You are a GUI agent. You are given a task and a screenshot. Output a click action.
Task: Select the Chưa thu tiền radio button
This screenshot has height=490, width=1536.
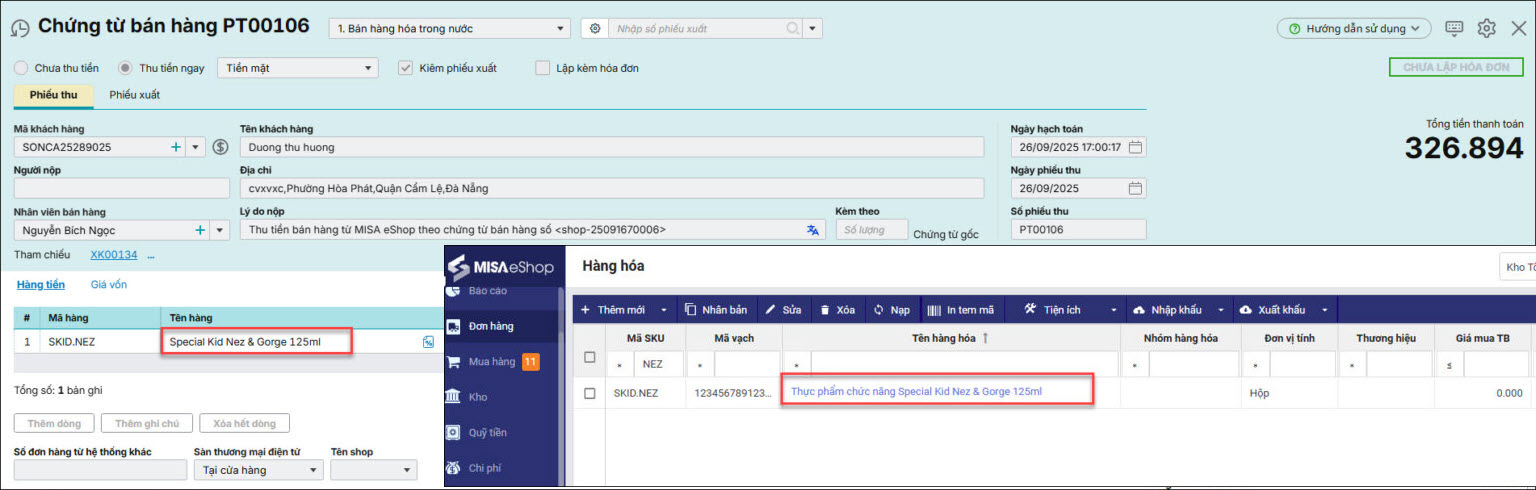pyautogui.click(x=21, y=68)
